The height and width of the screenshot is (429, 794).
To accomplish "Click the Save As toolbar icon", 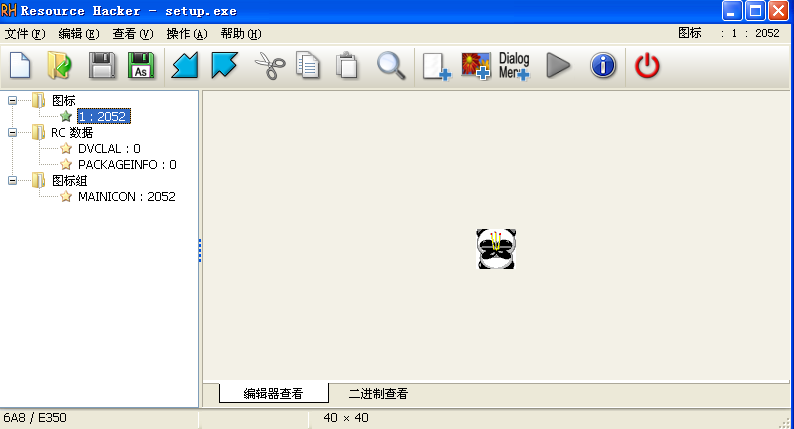I will 142,67.
